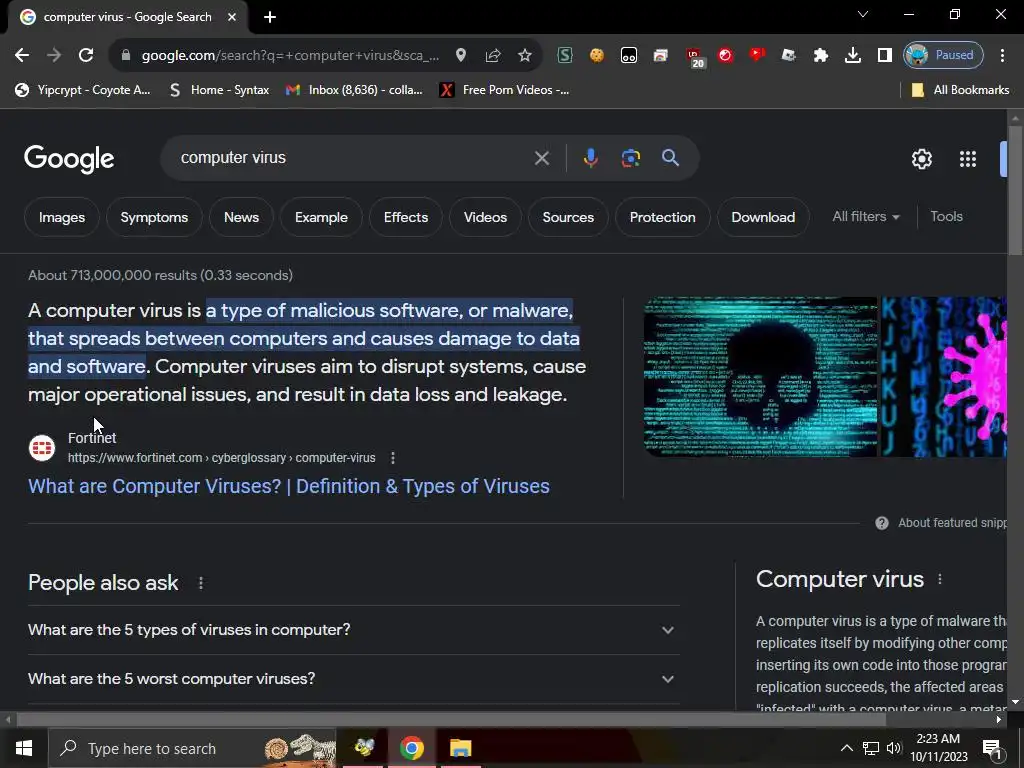Submit search with magnifying glass icon
1024x768 pixels.
[x=670, y=157]
